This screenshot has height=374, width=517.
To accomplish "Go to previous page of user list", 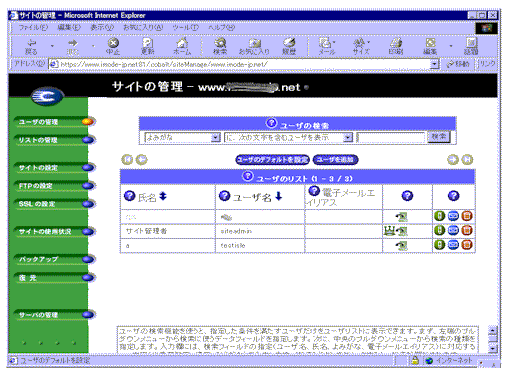I will [x=142, y=160].
